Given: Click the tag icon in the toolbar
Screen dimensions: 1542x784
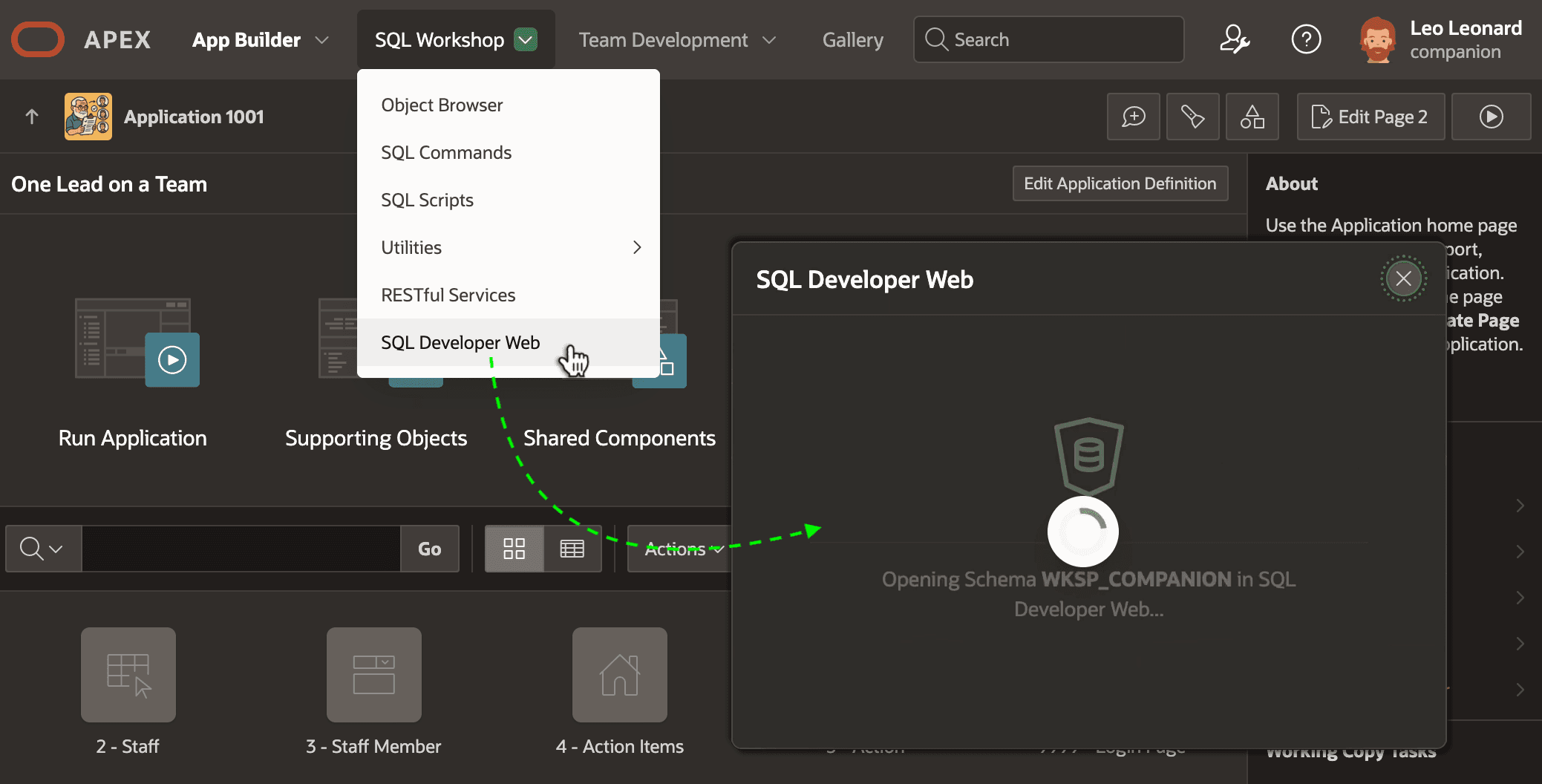Looking at the screenshot, I should 1193,117.
